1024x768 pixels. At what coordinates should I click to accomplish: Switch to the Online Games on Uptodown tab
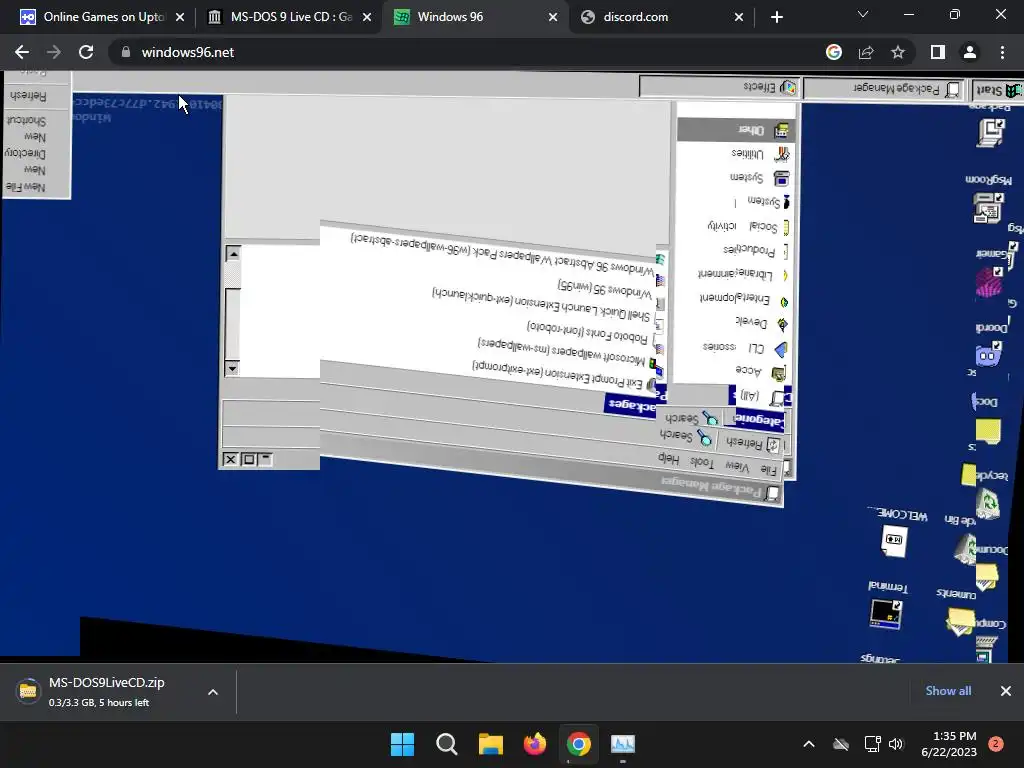102,17
